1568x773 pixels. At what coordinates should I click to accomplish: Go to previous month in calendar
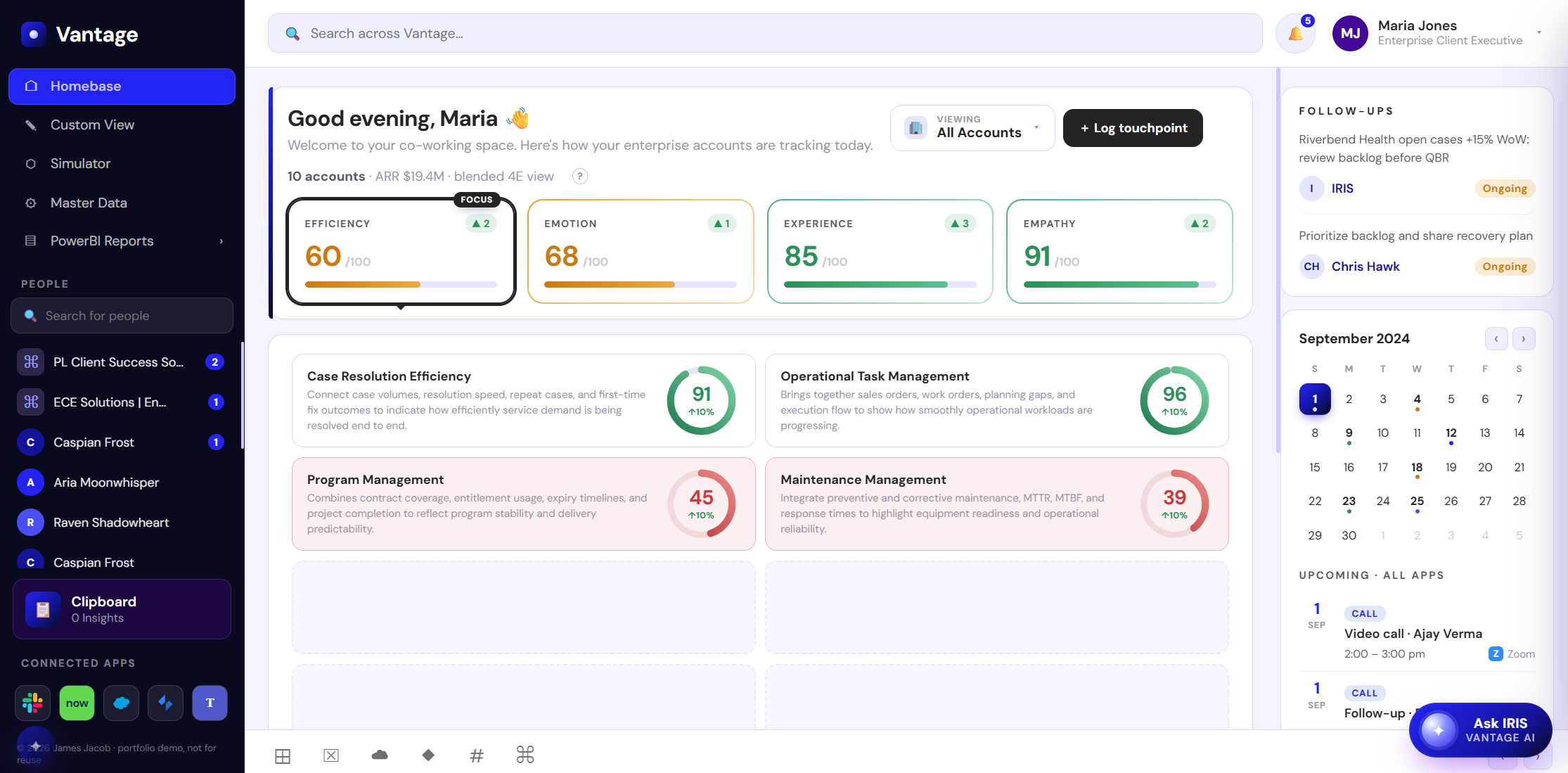[x=1496, y=339]
